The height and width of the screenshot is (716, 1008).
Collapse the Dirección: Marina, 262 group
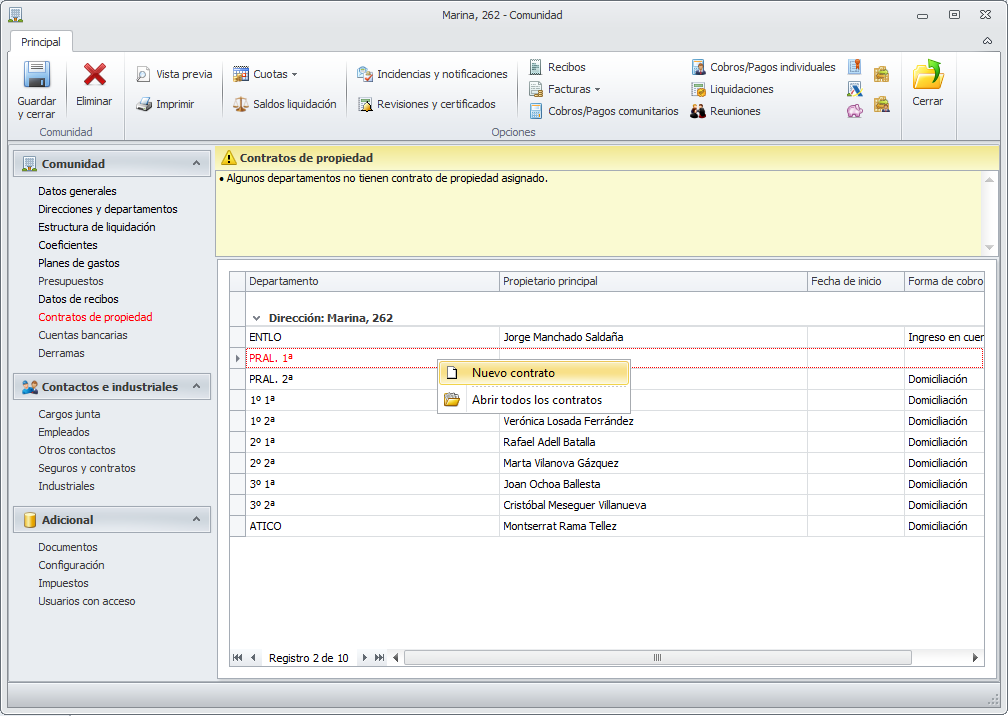pyautogui.click(x=255, y=318)
